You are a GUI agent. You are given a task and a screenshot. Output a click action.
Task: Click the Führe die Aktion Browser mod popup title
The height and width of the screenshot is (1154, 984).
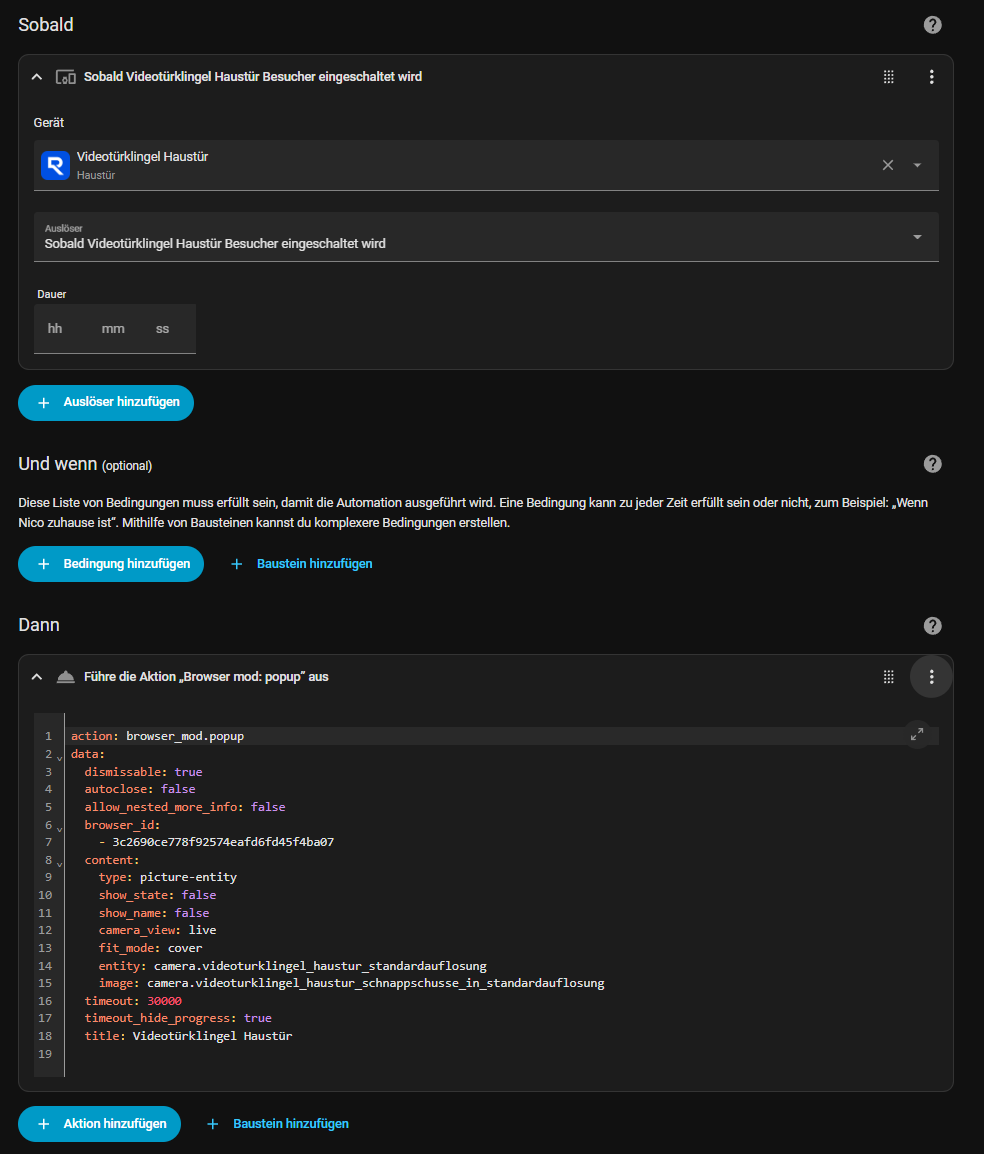point(206,677)
